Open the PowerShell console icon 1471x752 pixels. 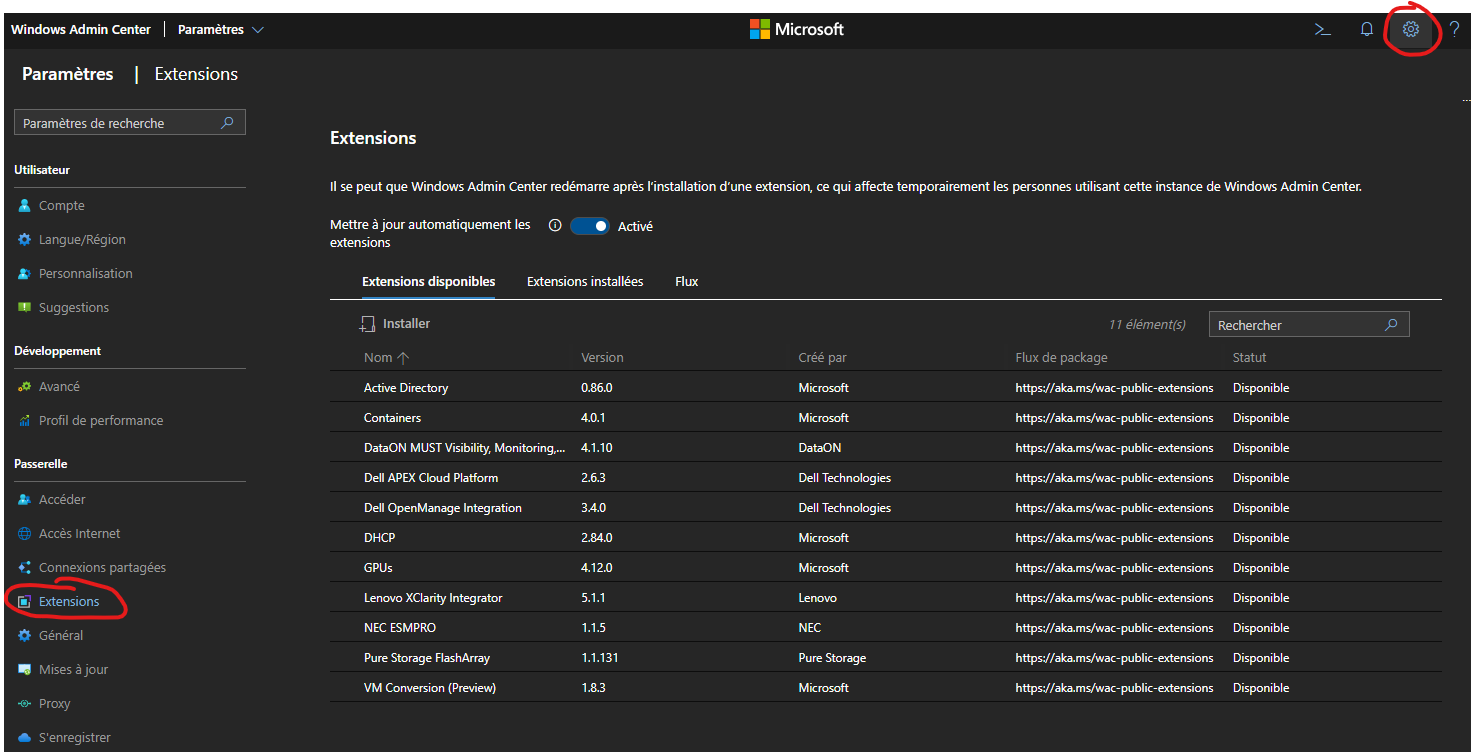[1322, 29]
